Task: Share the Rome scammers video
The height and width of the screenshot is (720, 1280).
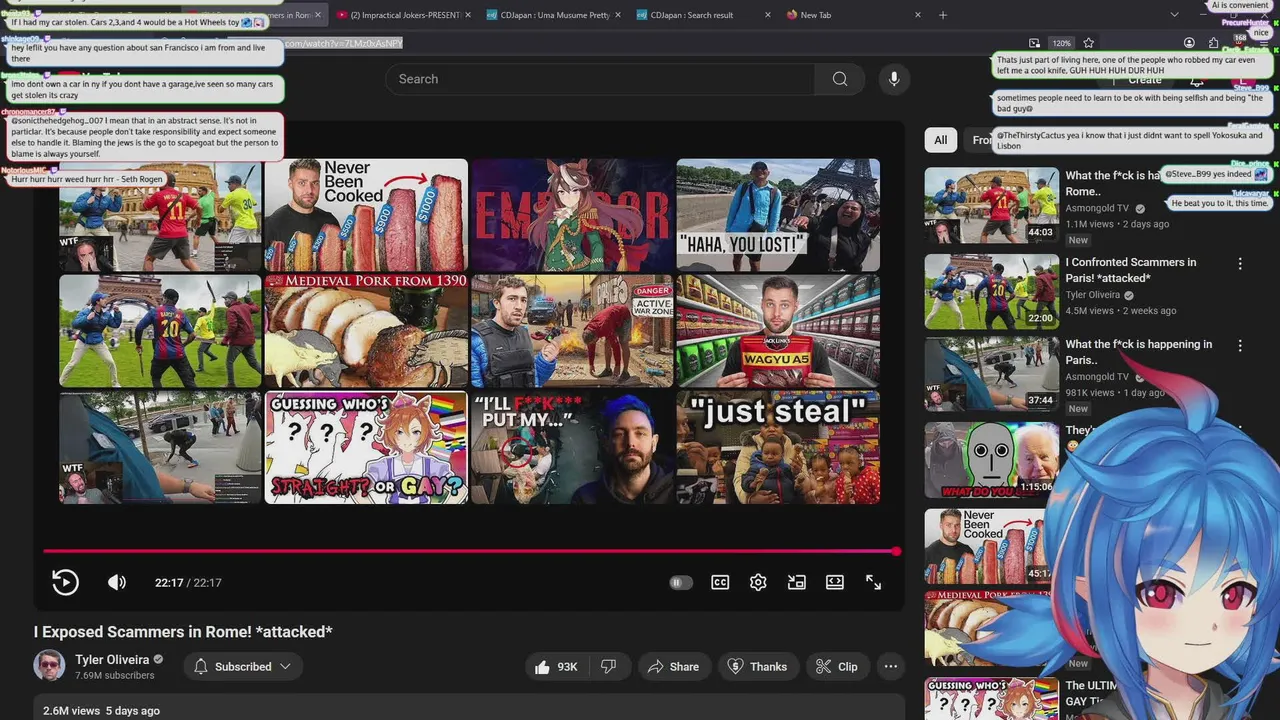Action: click(x=673, y=667)
